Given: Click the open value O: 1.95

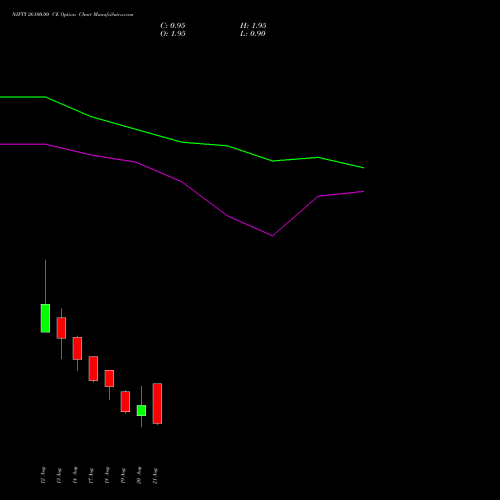Looking at the screenshot, I should pos(173,34).
